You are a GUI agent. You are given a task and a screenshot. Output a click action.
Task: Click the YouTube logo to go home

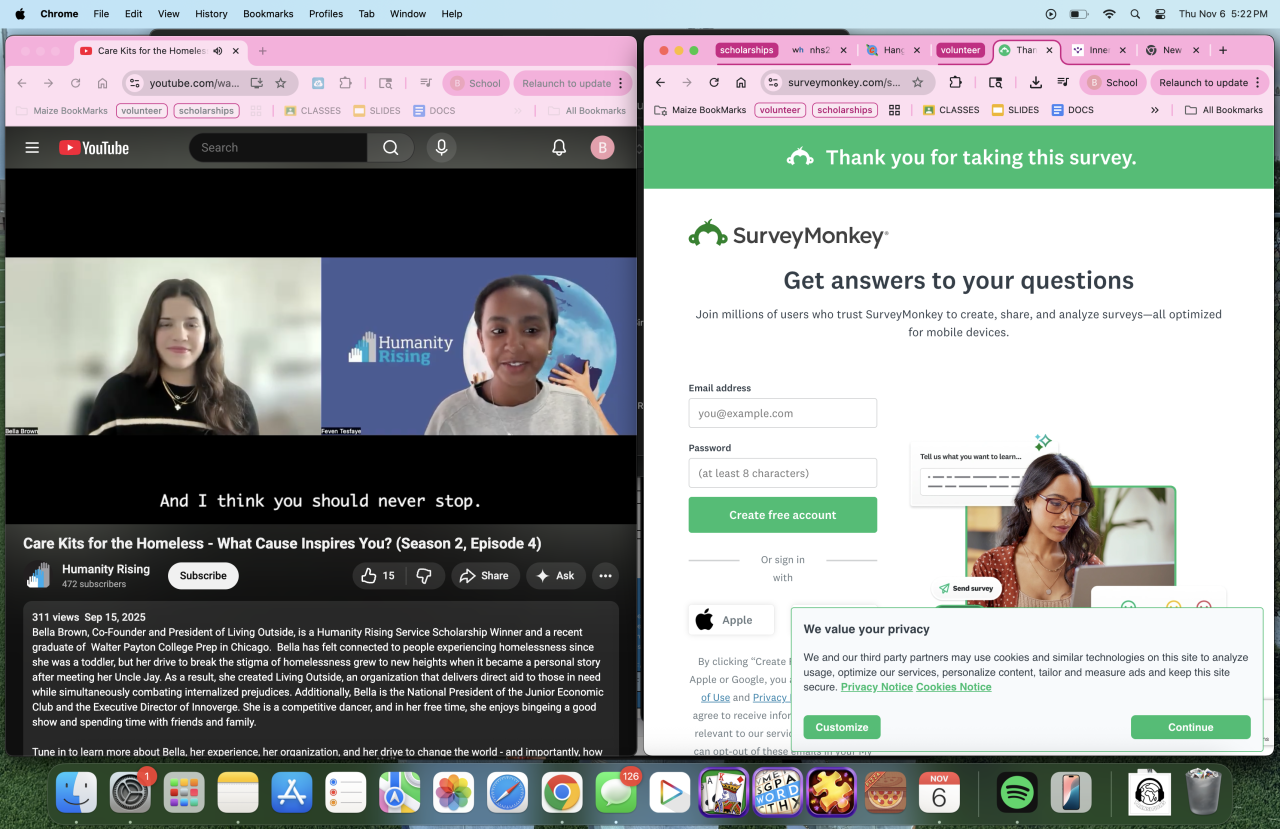coord(94,148)
